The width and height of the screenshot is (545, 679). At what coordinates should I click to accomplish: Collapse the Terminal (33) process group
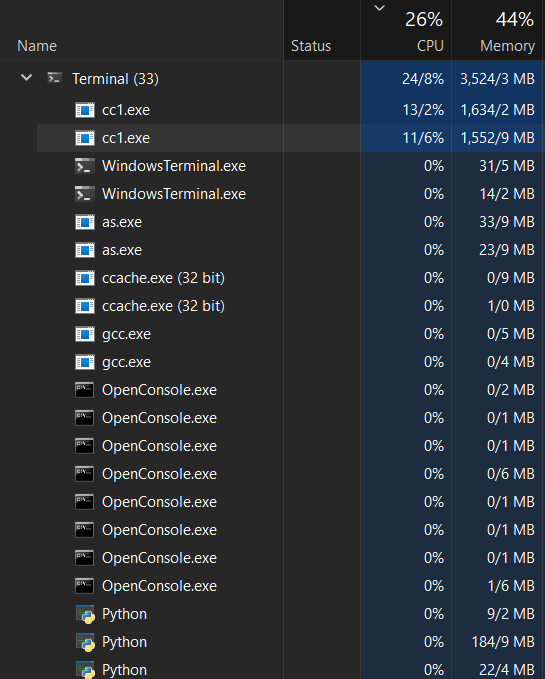pyautogui.click(x=26, y=78)
